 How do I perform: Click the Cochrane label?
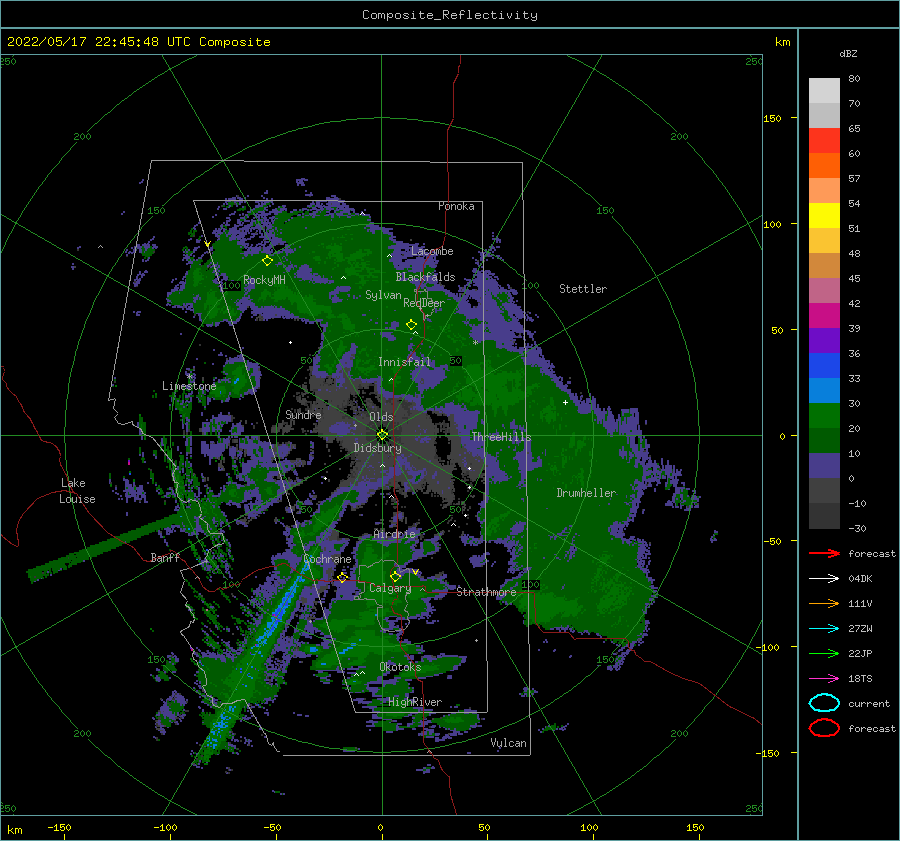click(x=327, y=559)
